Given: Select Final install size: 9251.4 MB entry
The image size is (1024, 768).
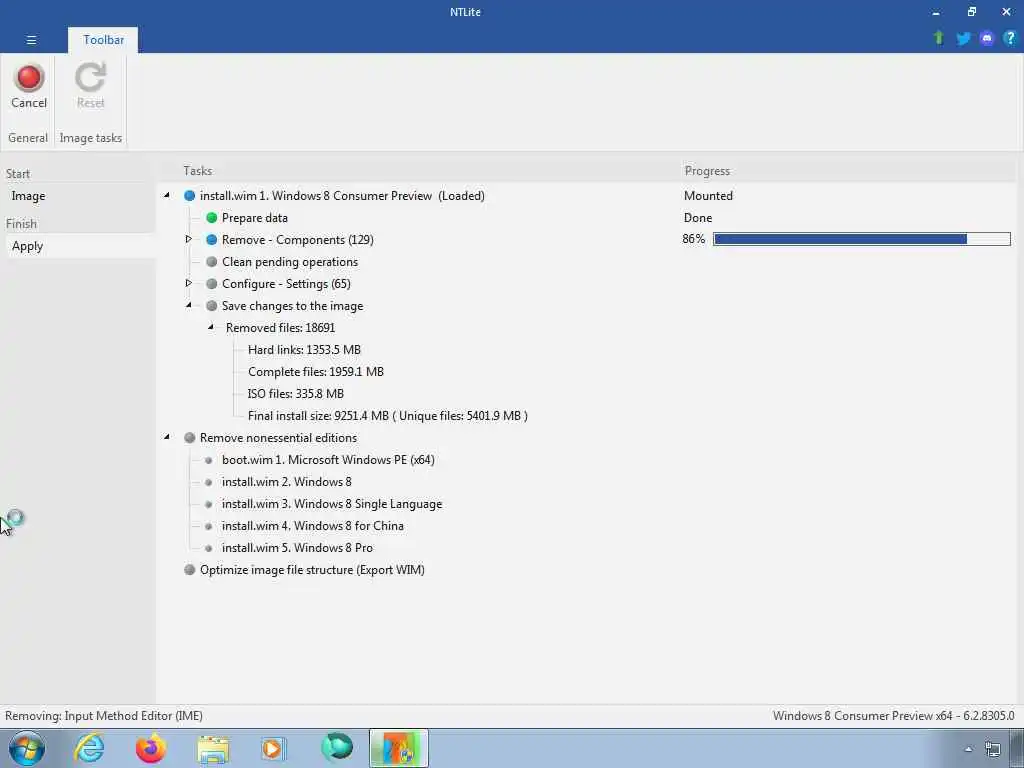Looking at the screenshot, I should (388, 415).
